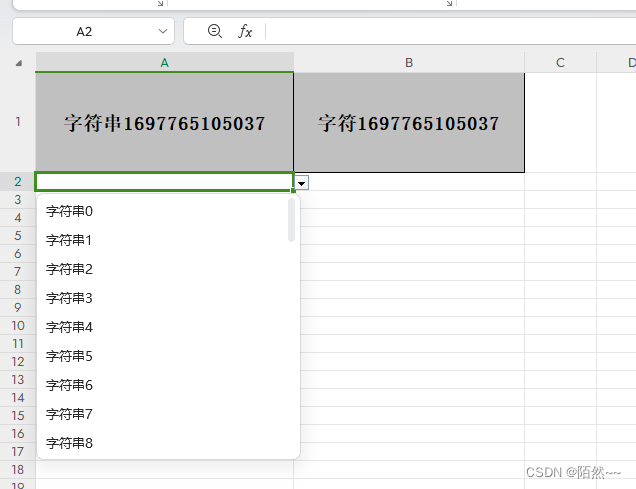The image size is (636, 489).
Task: Open the insert function fx icon
Action: pyautogui.click(x=245, y=31)
